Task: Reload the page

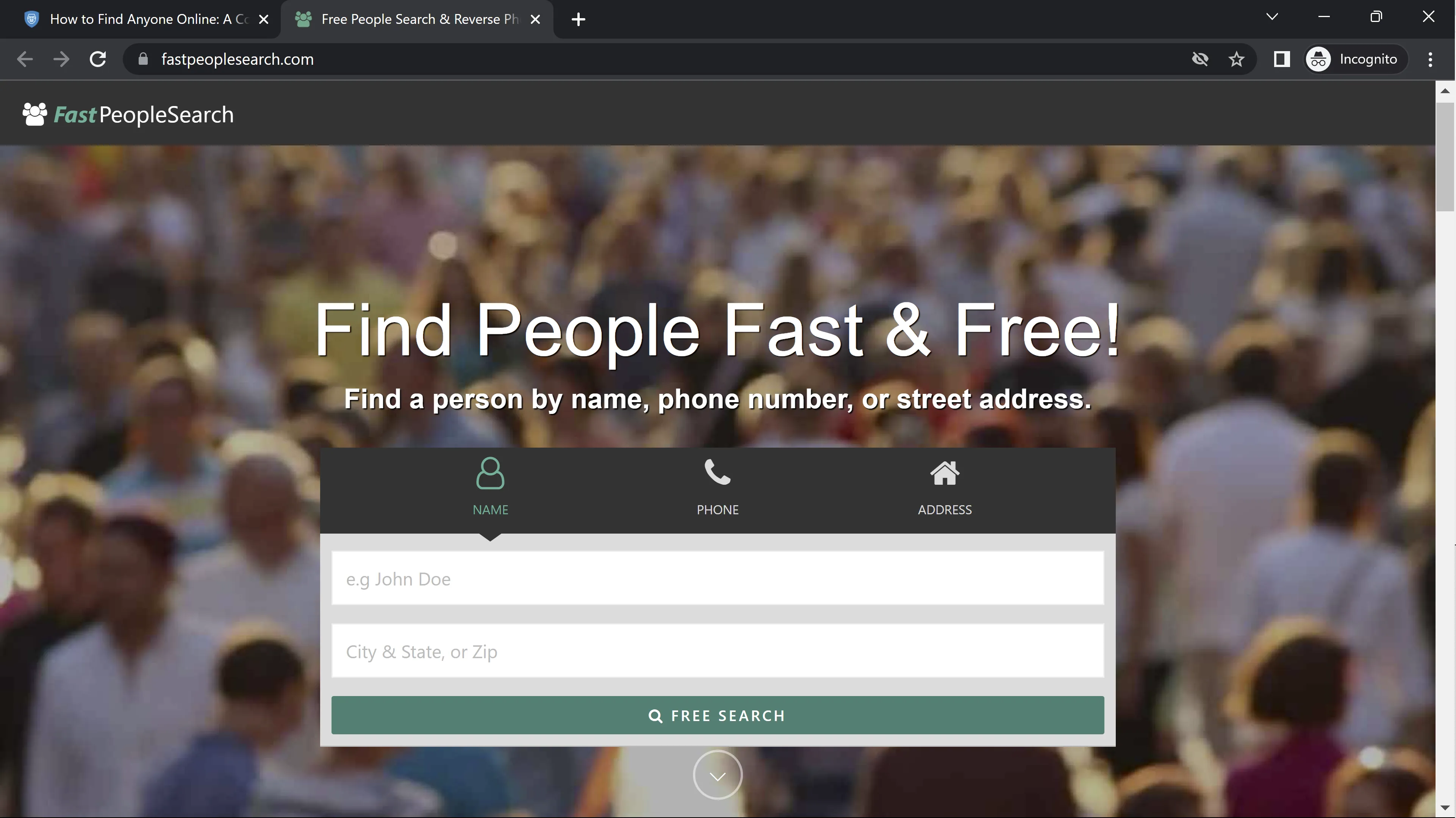Action: point(98,59)
